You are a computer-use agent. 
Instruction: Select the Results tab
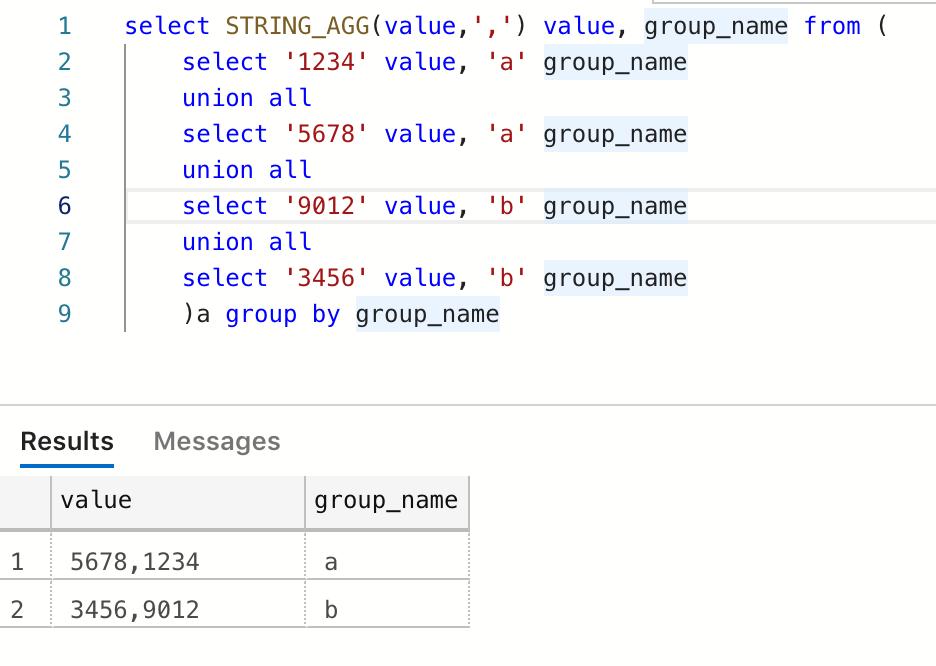tap(67, 442)
